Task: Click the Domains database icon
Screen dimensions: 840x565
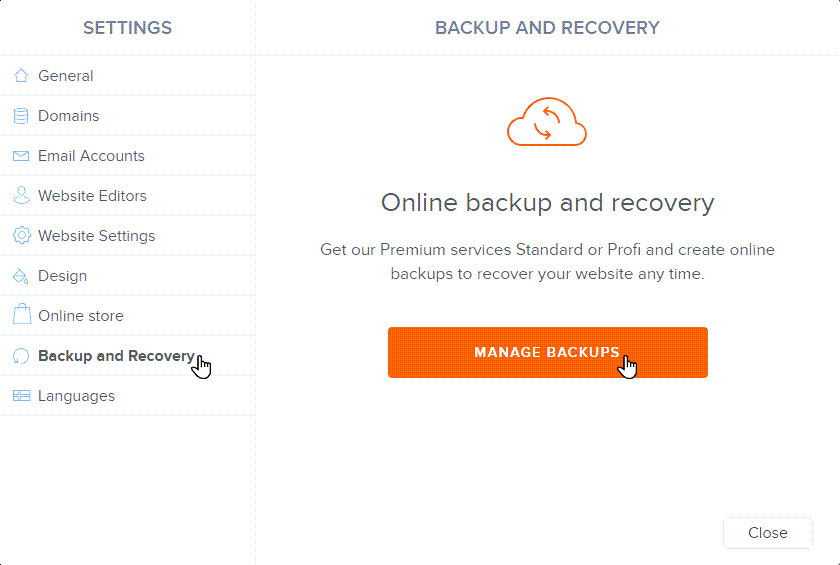Action: [x=21, y=116]
